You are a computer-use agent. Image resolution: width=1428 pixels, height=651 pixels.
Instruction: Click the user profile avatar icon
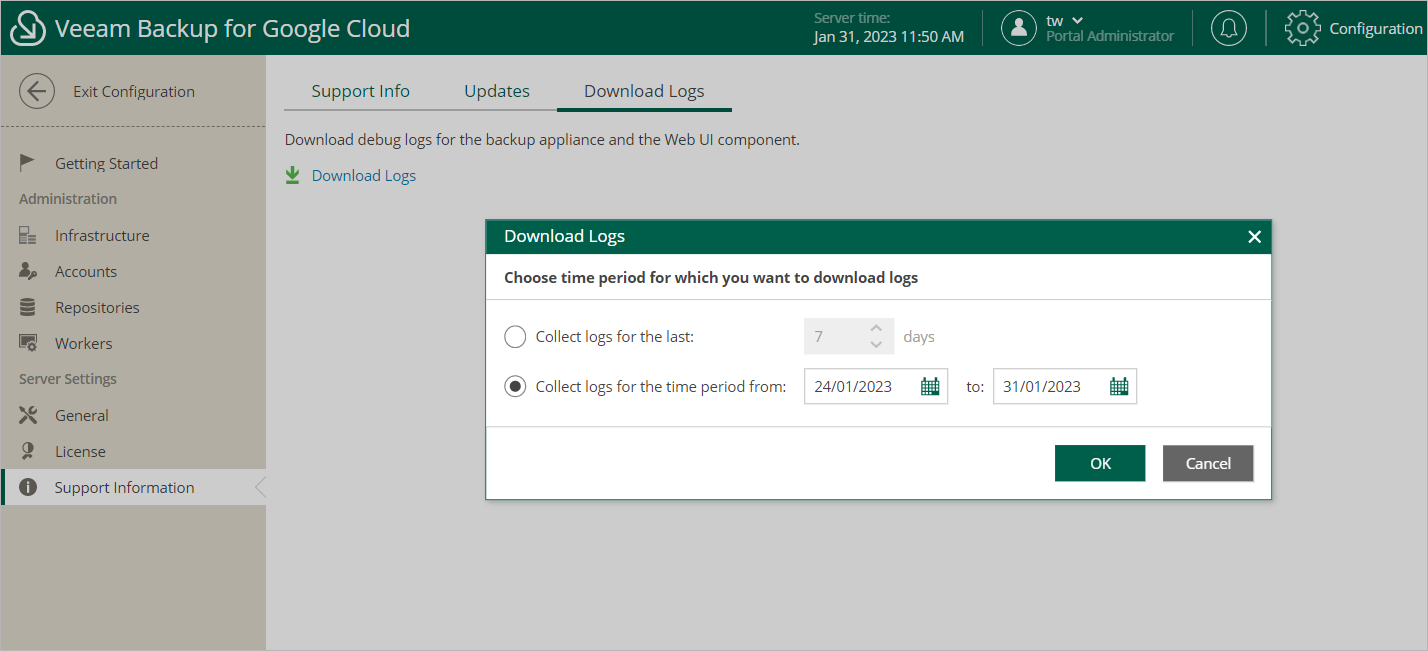click(1018, 28)
